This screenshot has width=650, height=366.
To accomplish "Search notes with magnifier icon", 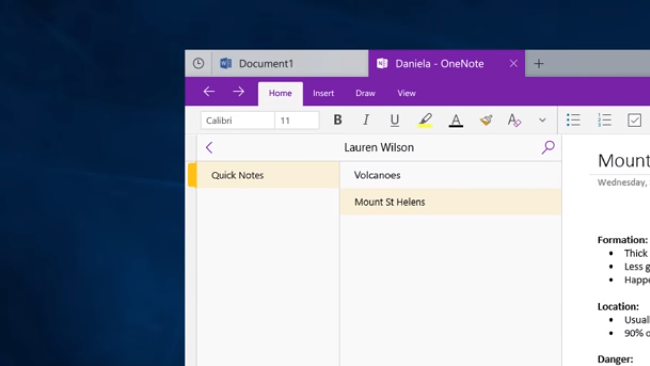I will tap(548, 147).
